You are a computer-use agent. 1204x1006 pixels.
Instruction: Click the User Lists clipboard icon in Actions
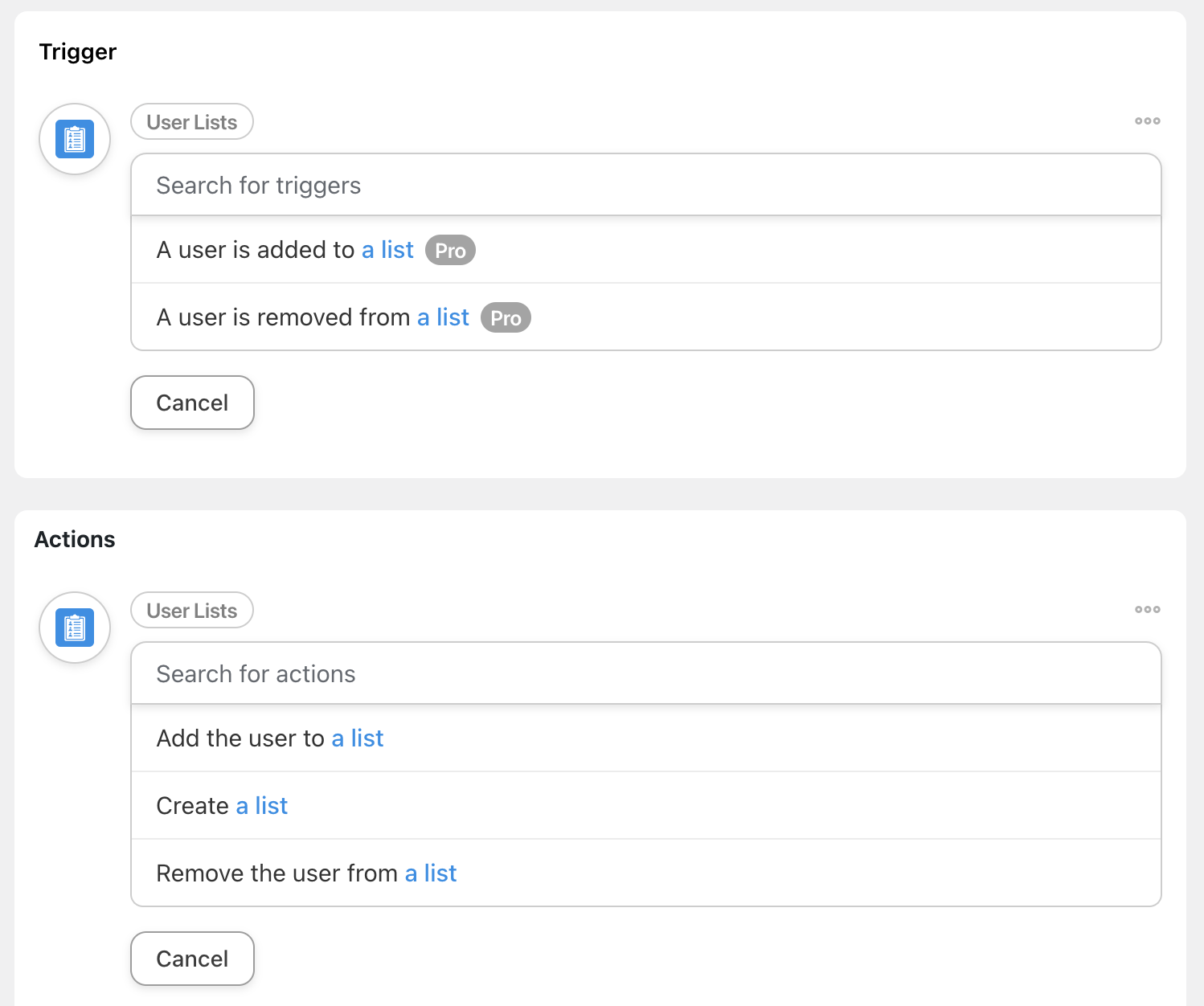75,628
